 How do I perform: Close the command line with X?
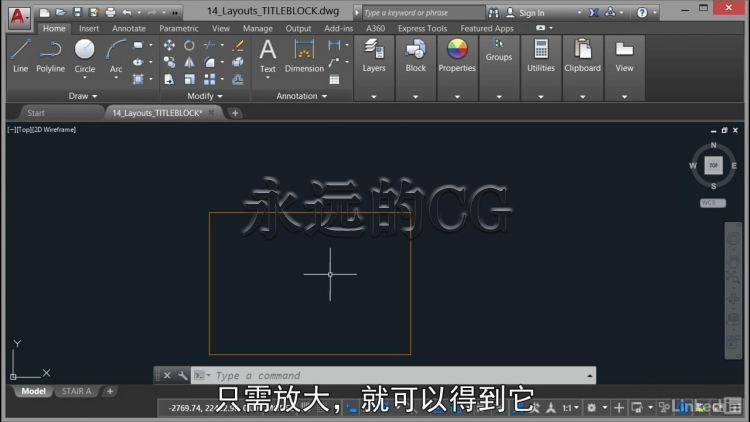(x=167, y=376)
